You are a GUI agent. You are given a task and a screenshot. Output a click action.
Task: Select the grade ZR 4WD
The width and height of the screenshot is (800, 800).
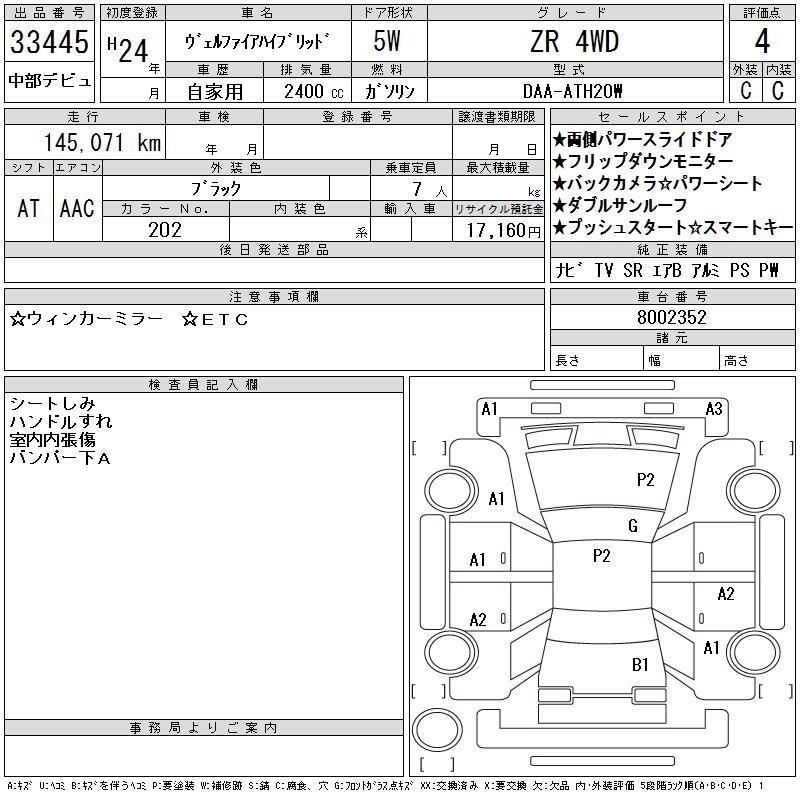coord(574,41)
